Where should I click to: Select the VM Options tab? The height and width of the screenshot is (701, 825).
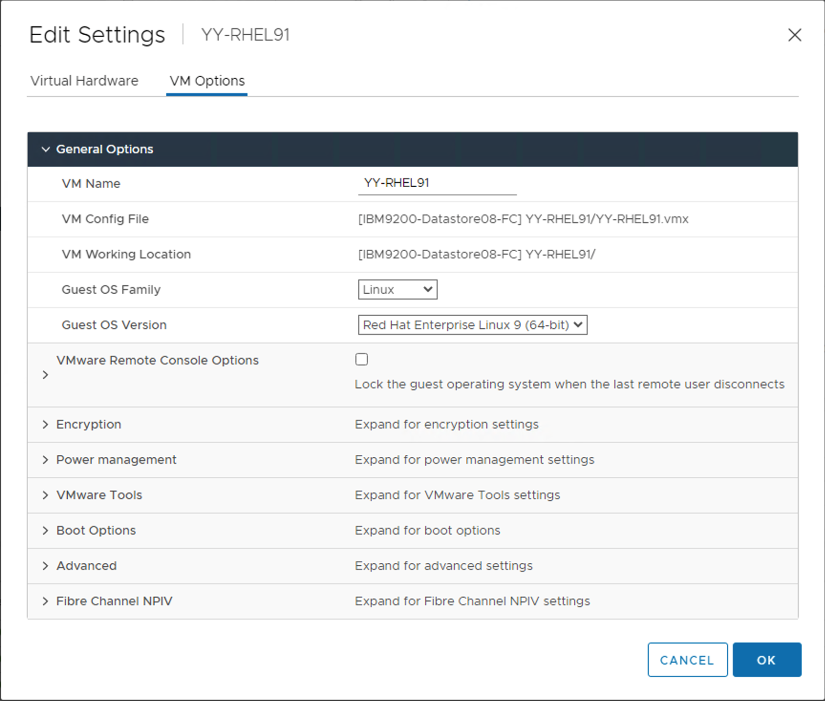click(207, 81)
